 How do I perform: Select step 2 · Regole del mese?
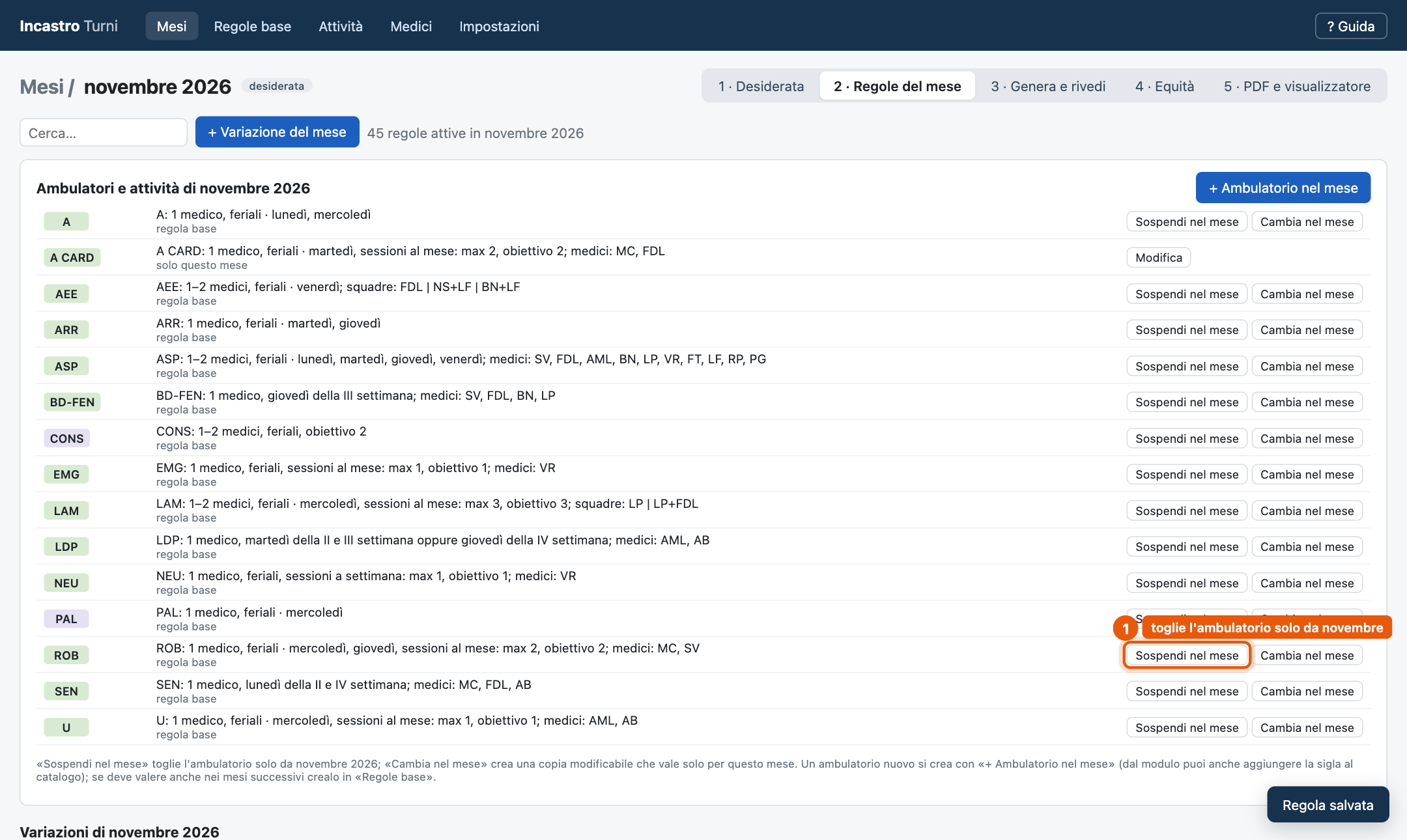pyautogui.click(x=897, y=86)
